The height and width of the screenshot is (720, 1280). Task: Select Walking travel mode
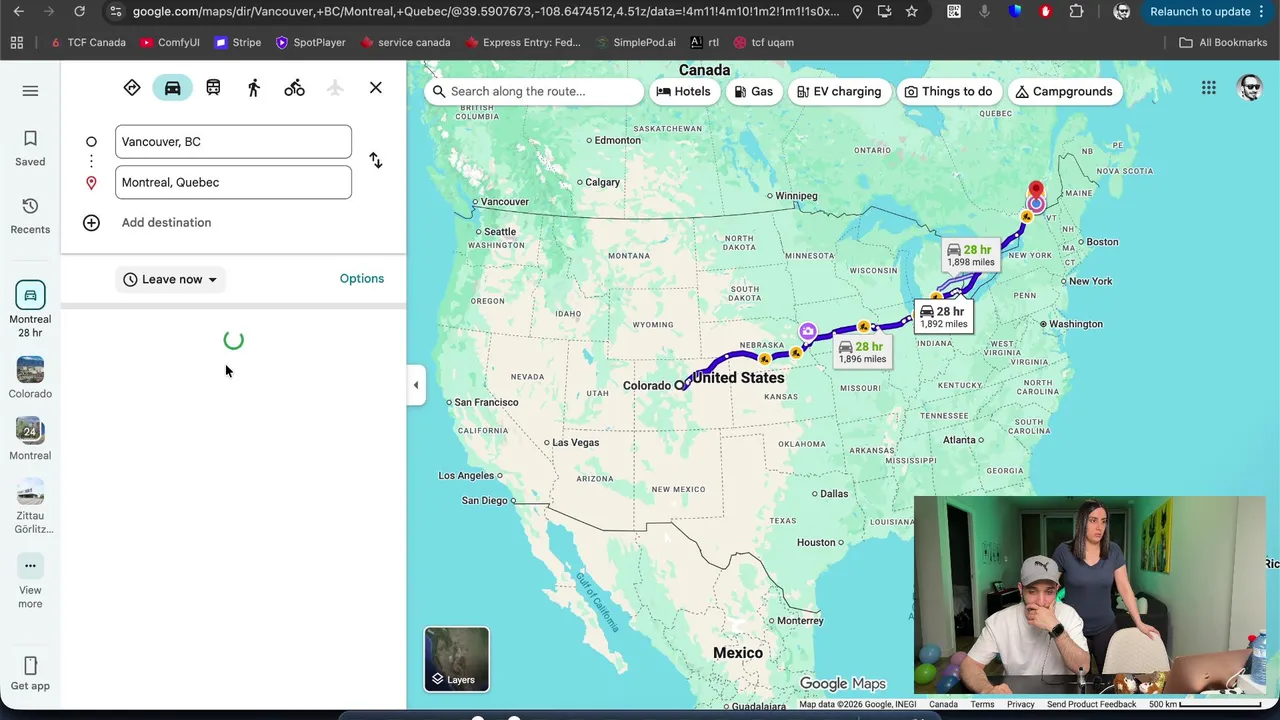(x=254, y=88)
